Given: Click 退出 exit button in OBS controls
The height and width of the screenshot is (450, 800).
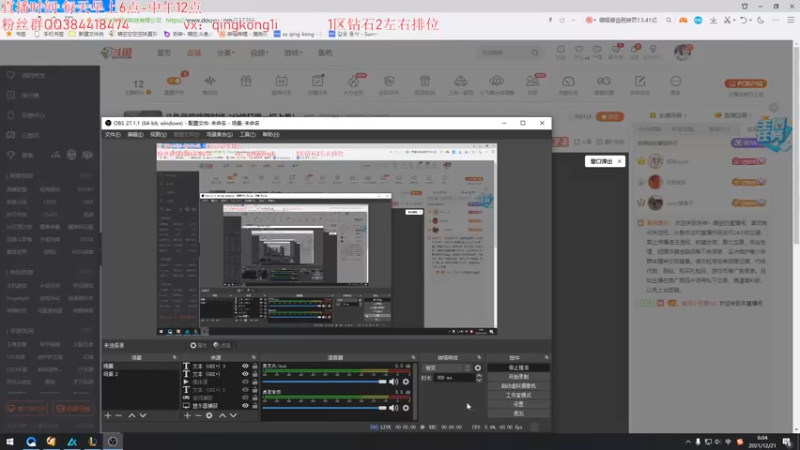Looking at the screenshot, I should (518, 414).
